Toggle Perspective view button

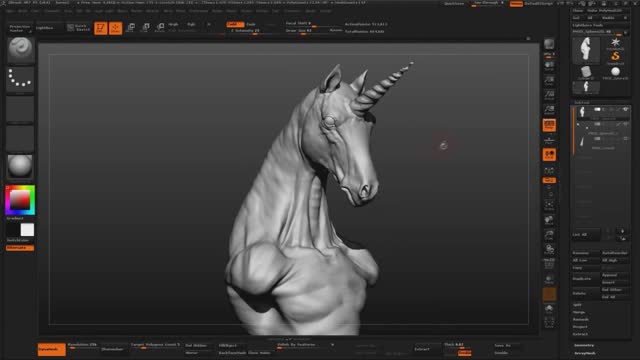pos(549,125)
